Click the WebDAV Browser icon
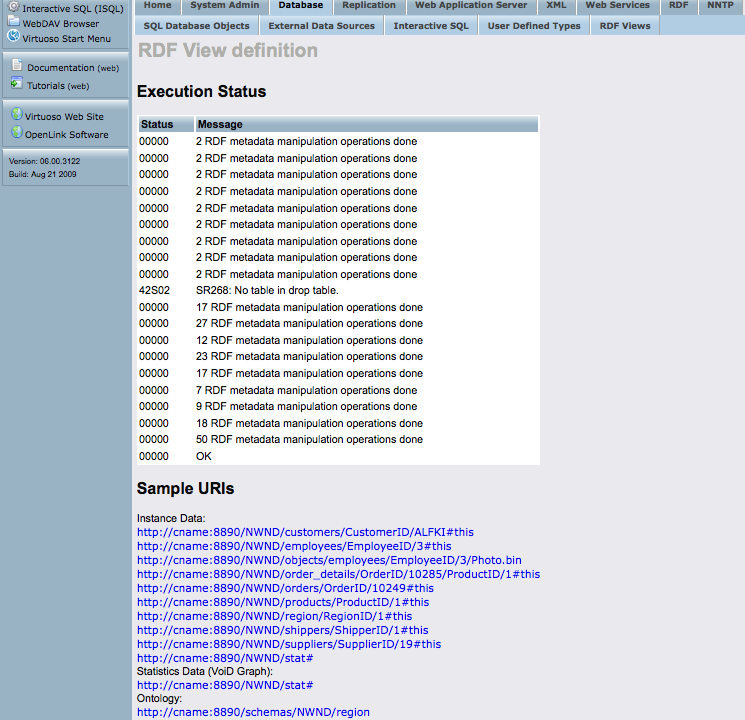The width and height of the screenshot is (745, 720). coord(13,22)
